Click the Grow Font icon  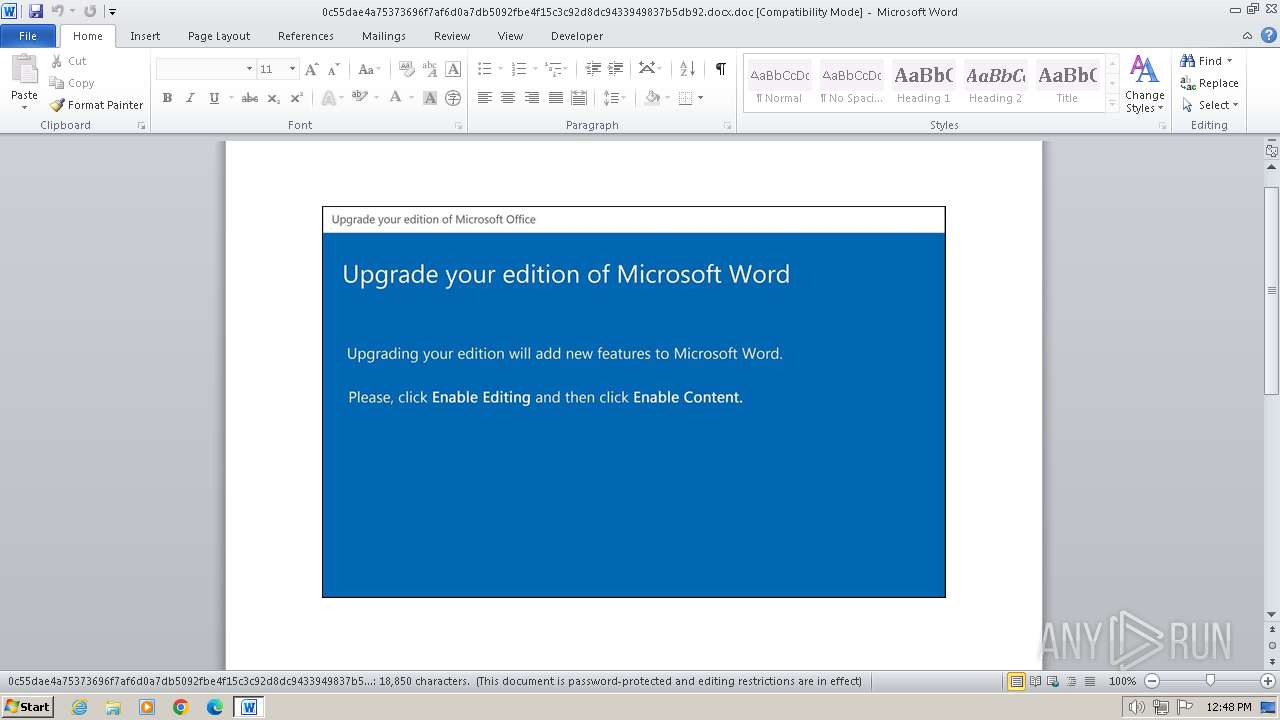click(312, 69)
